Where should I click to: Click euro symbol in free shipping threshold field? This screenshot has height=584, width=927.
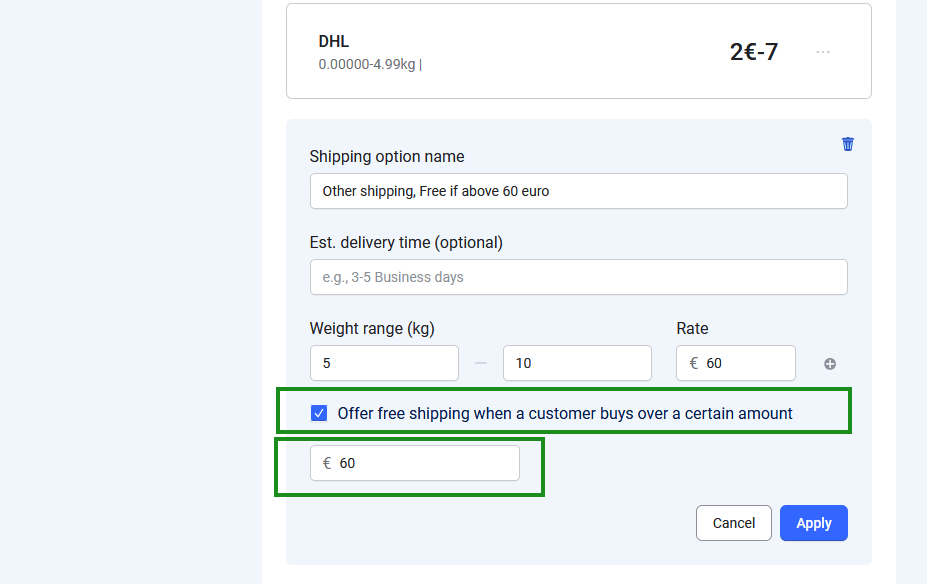pyautogui.click(x=327, y=463)
